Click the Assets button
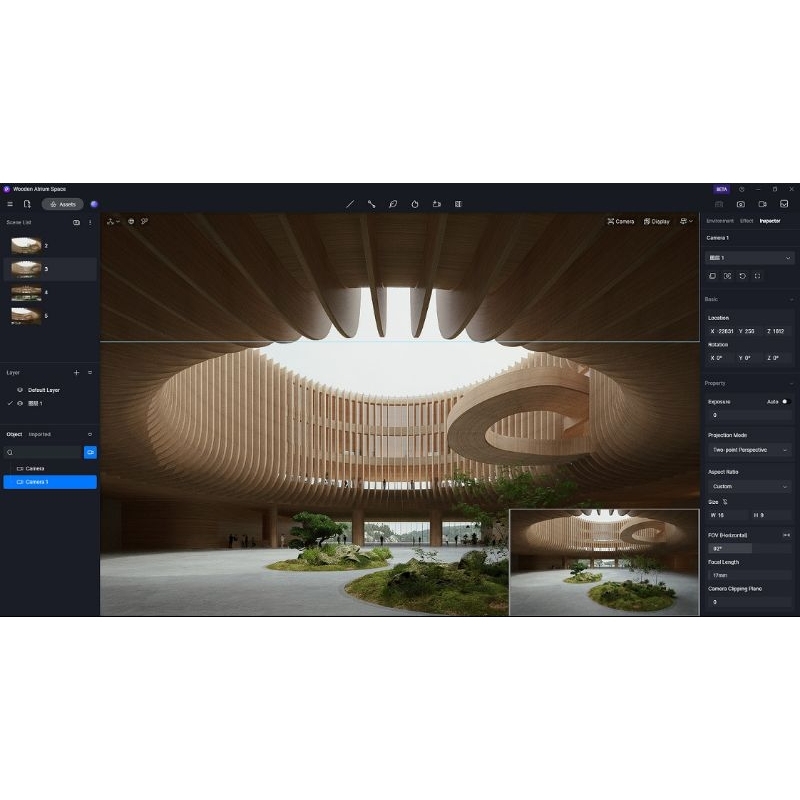This screenshot has width=800, height=800. (63, 204)
